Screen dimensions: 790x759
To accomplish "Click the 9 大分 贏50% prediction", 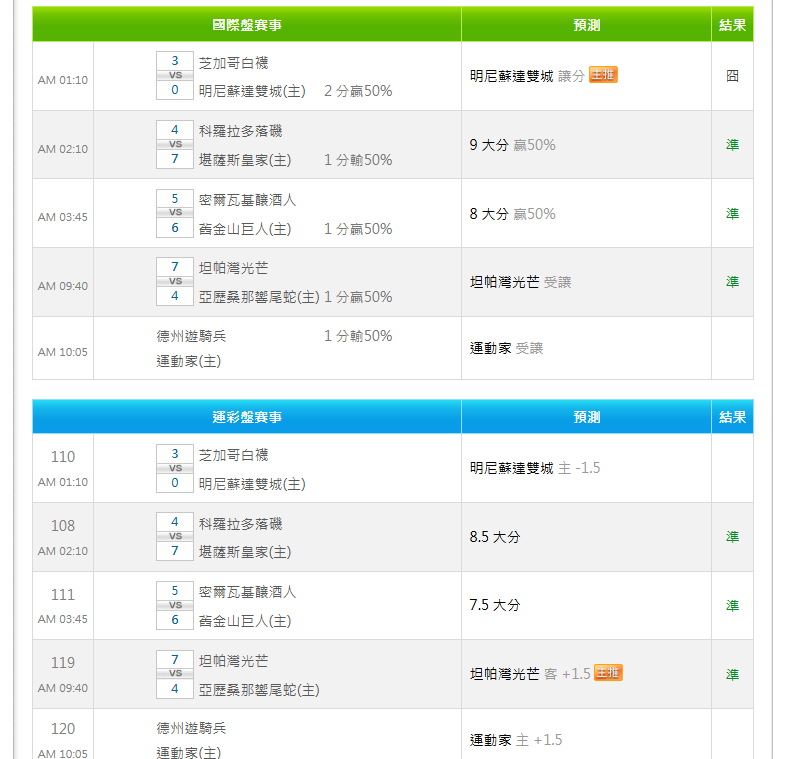I will [x=512, y=145].
